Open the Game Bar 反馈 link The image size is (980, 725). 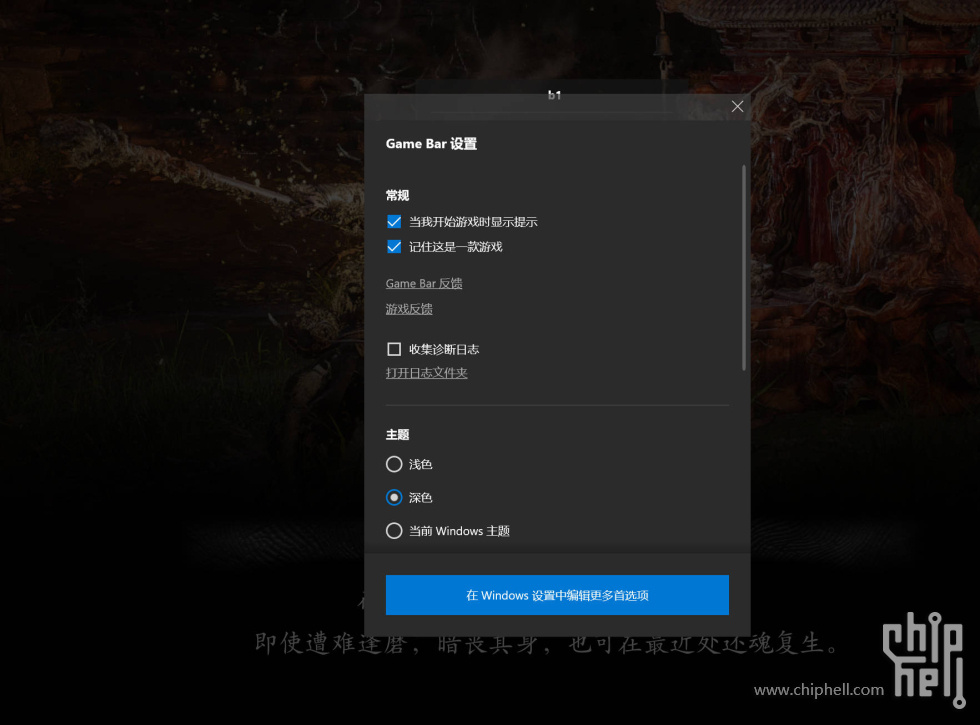tap(424, 284)
